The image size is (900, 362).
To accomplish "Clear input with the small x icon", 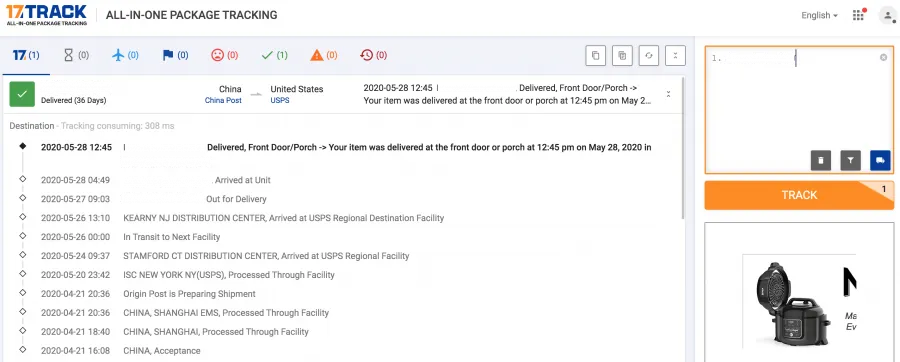I will coord(883,57).
